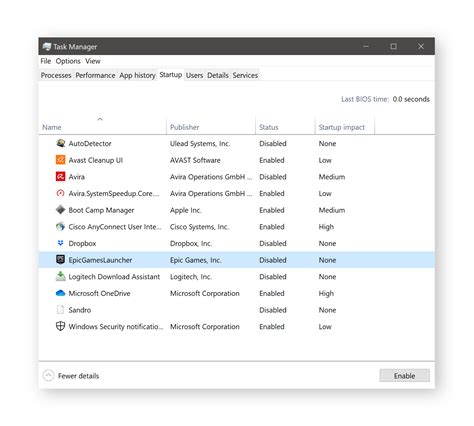Toggle the sort arrow above the Name column

[x=100, y=119]
